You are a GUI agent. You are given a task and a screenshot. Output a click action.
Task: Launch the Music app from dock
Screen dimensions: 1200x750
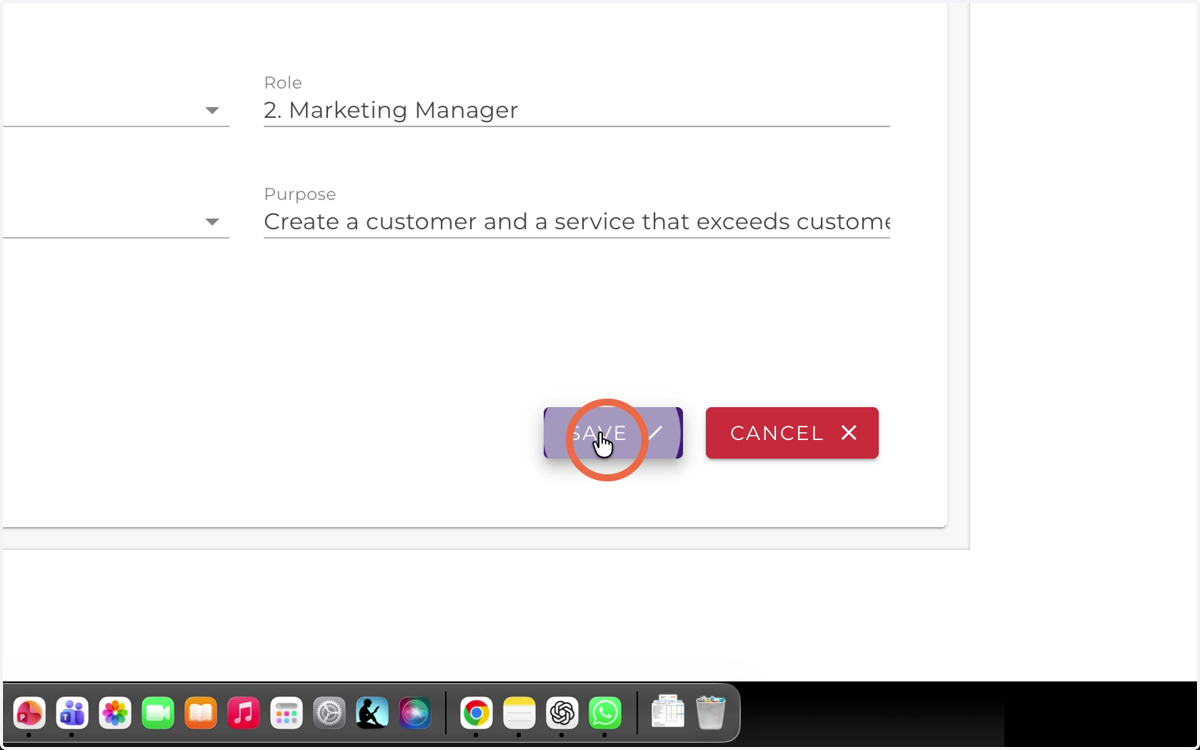point(243,713)
